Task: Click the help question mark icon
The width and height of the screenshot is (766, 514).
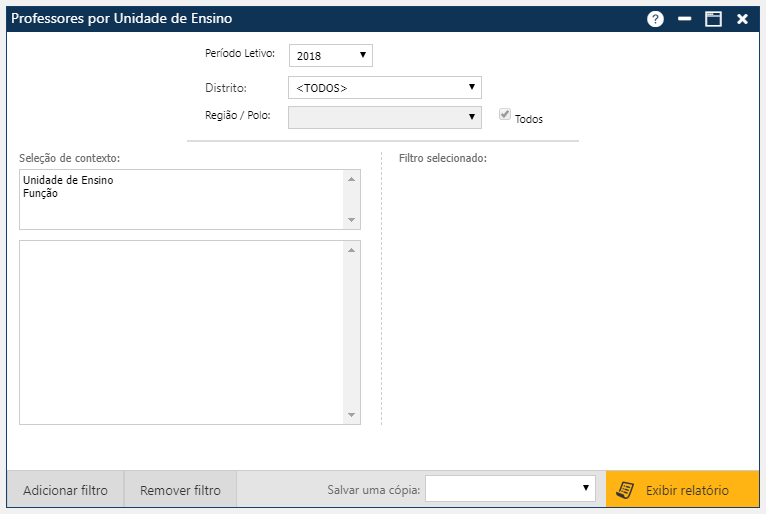Action: [x=655, y=19]
